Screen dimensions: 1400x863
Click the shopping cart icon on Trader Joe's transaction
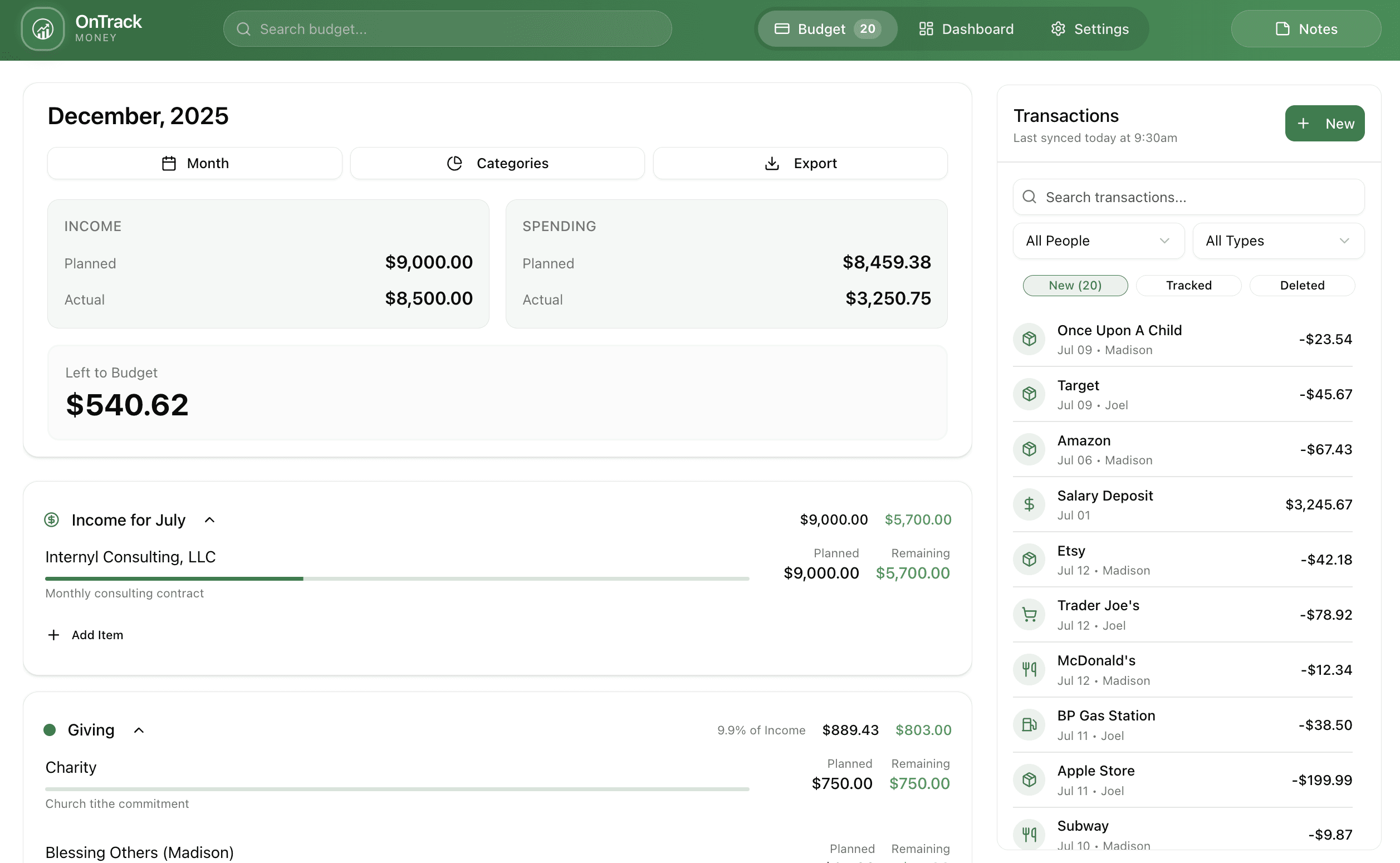tap(1029, 614)
